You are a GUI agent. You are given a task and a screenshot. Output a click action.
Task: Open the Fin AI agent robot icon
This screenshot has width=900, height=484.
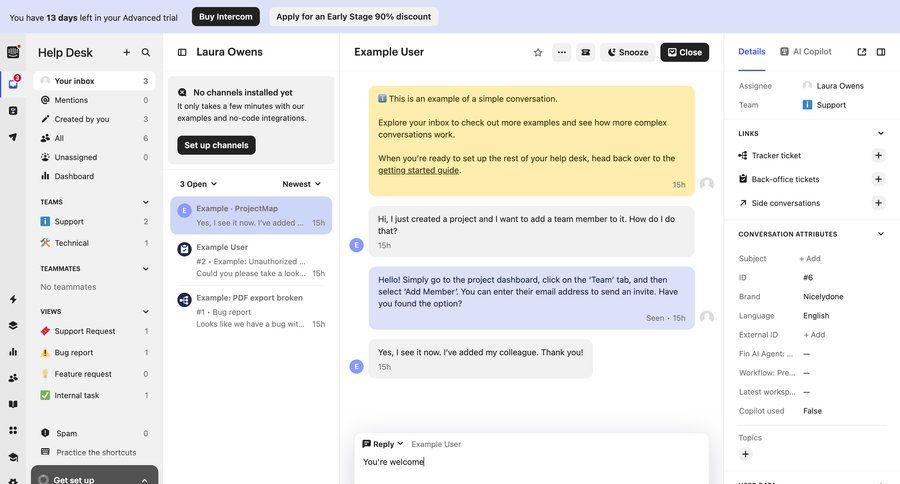[x=13, y=110]
